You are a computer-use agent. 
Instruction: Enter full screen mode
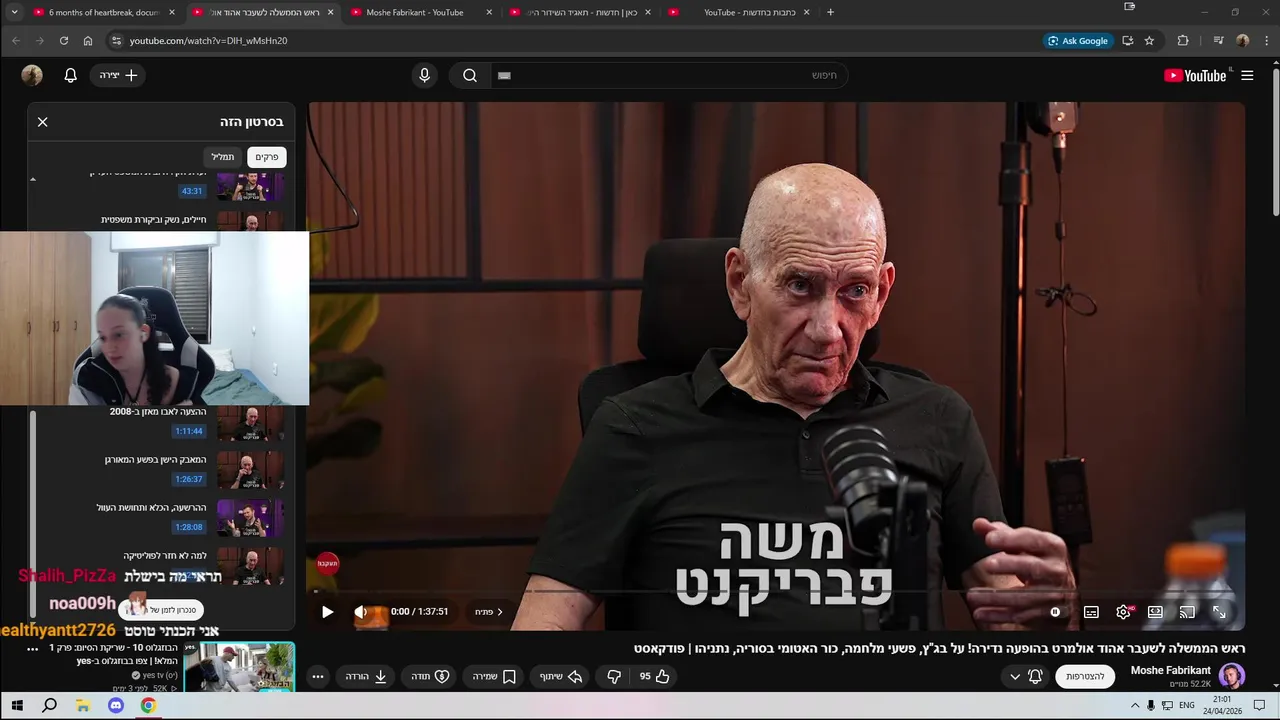click(1219, 612)
